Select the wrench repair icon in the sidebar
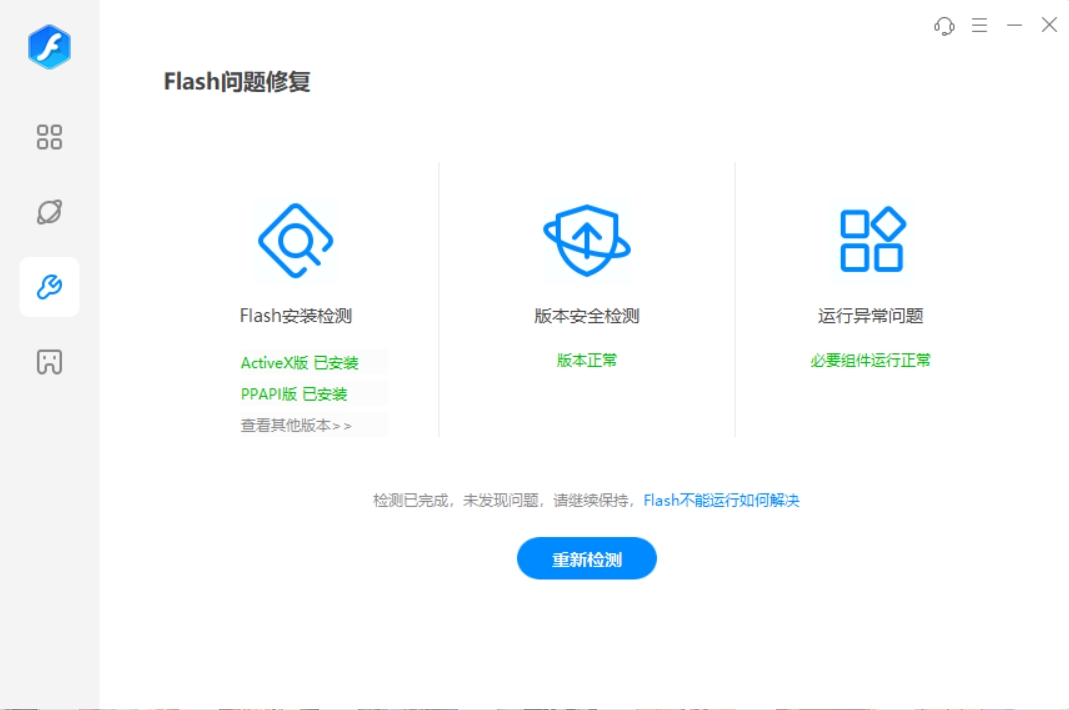Screen dimensions: 1069x710 tap(49, 287)
